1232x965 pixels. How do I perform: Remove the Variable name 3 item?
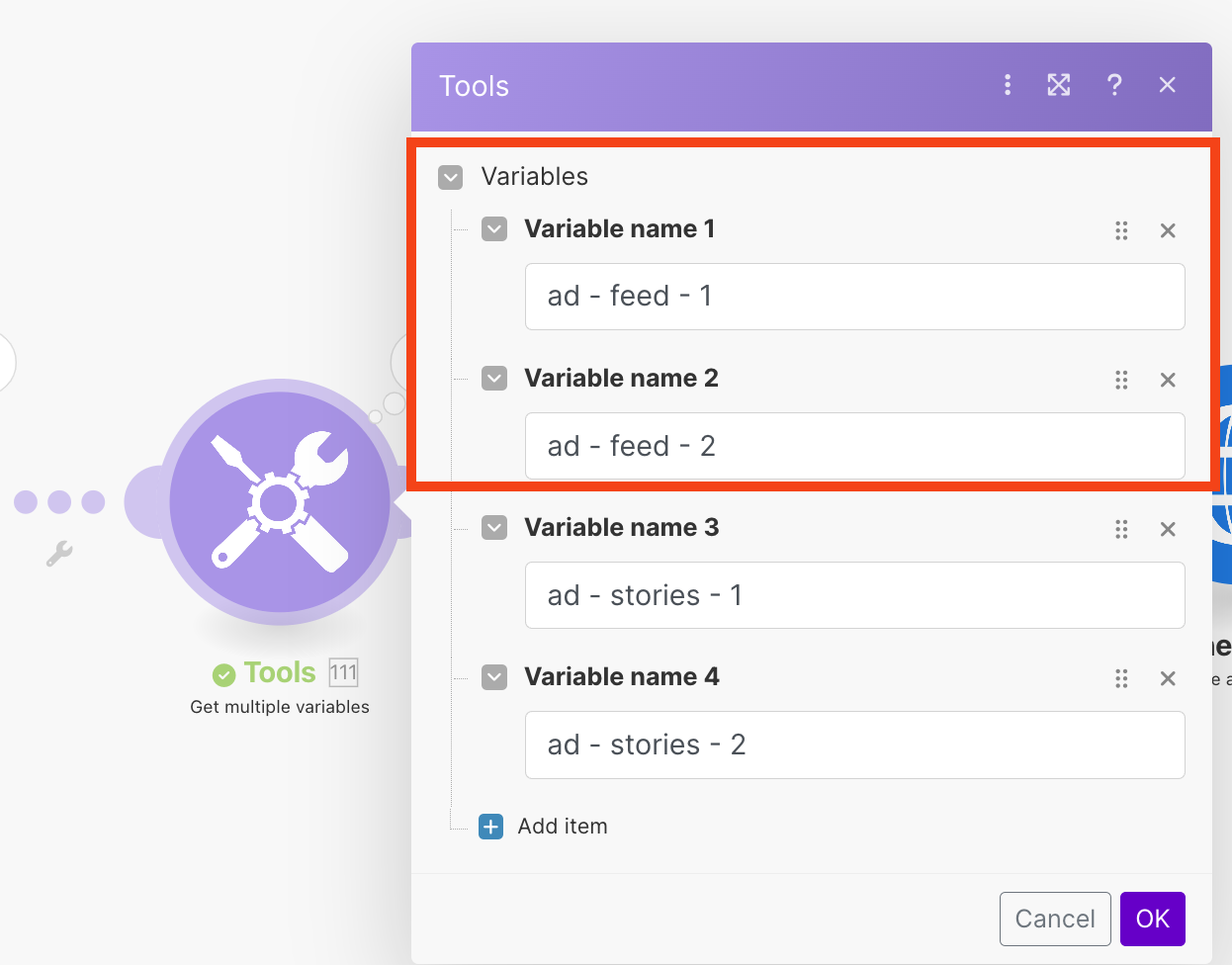(1168, 529)
